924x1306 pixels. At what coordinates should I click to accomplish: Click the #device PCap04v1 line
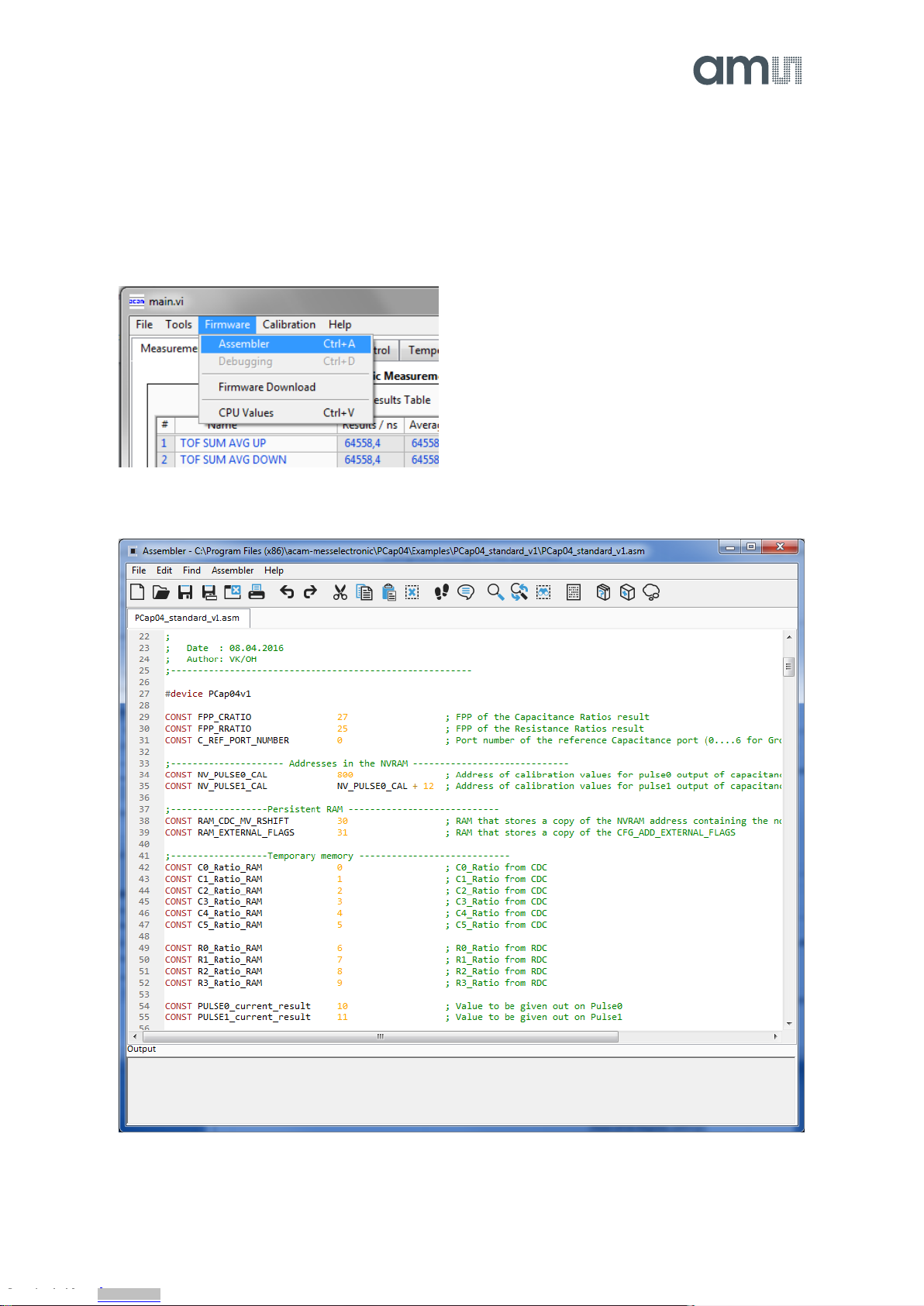208,694
